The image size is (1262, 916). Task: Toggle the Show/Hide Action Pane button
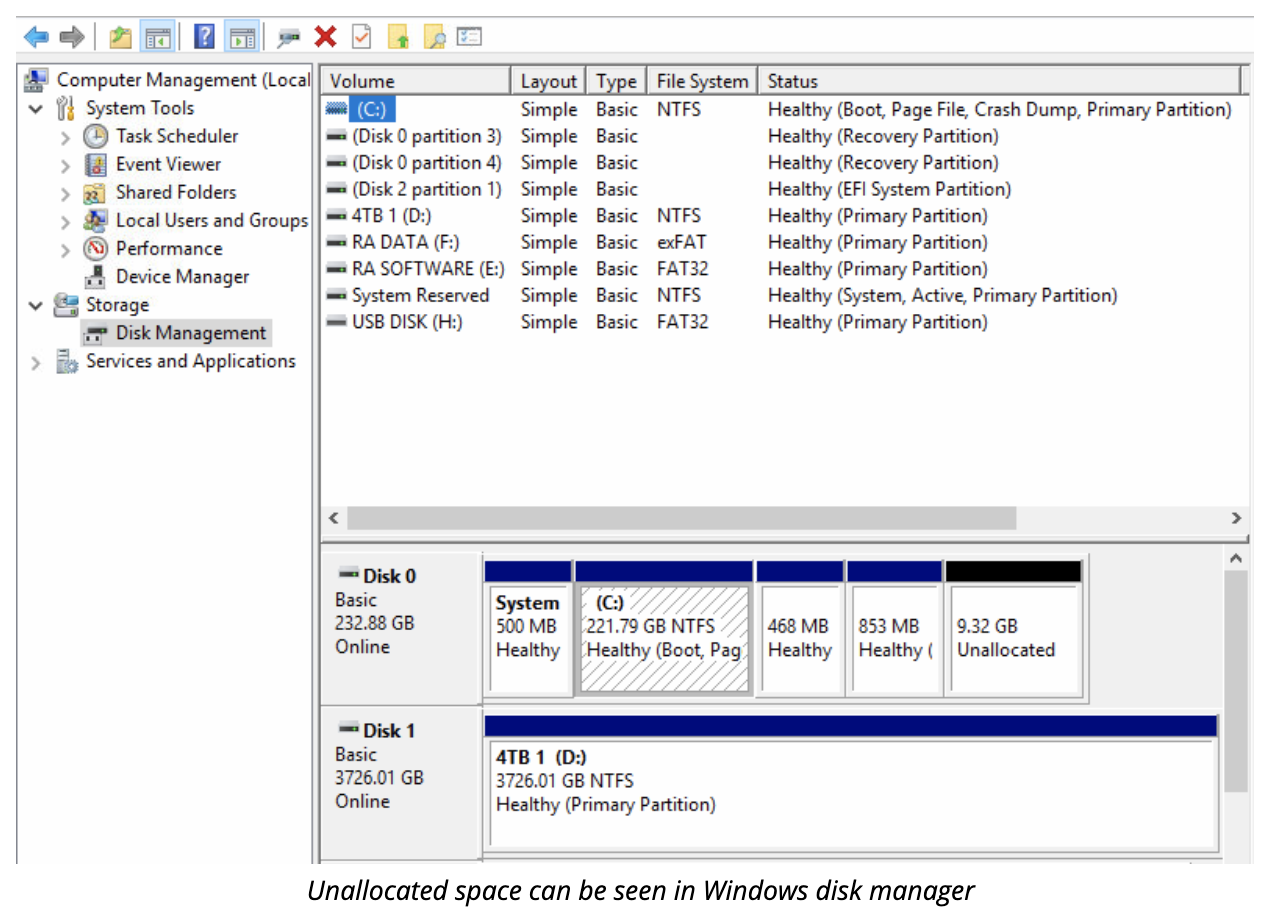240,38
